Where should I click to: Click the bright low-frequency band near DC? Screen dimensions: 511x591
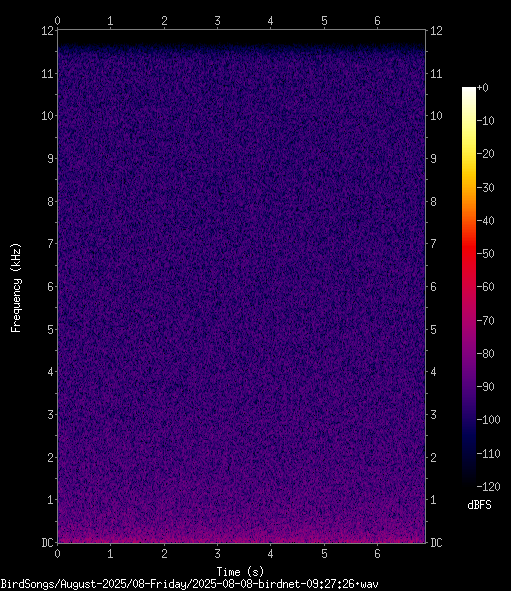(x=242, y=536)
